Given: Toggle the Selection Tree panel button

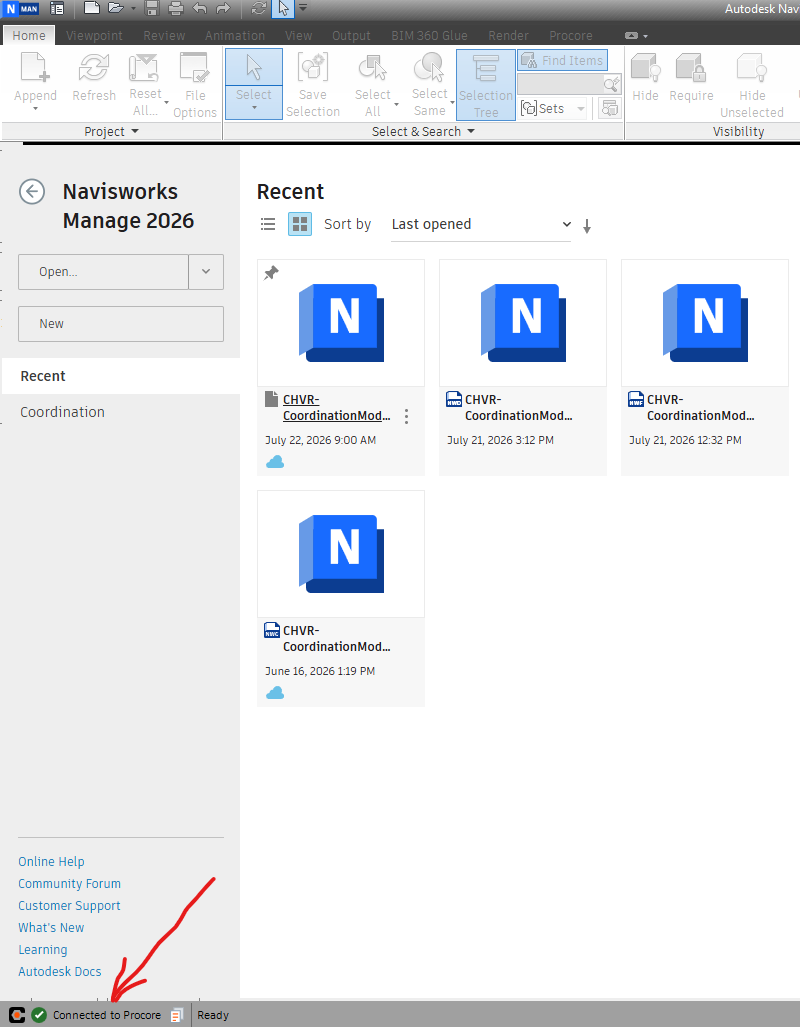Looking at the screenshot, I should coord(486,84).
